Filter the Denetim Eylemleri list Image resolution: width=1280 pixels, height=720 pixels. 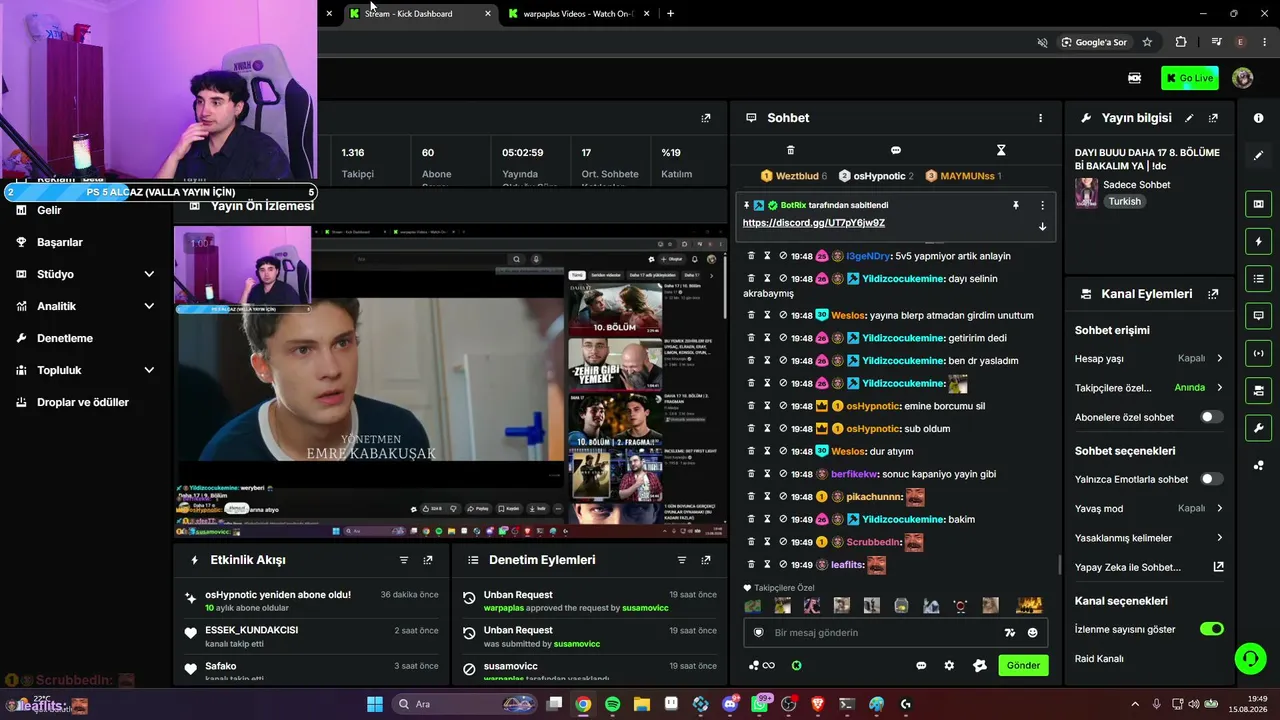(682, 560)
